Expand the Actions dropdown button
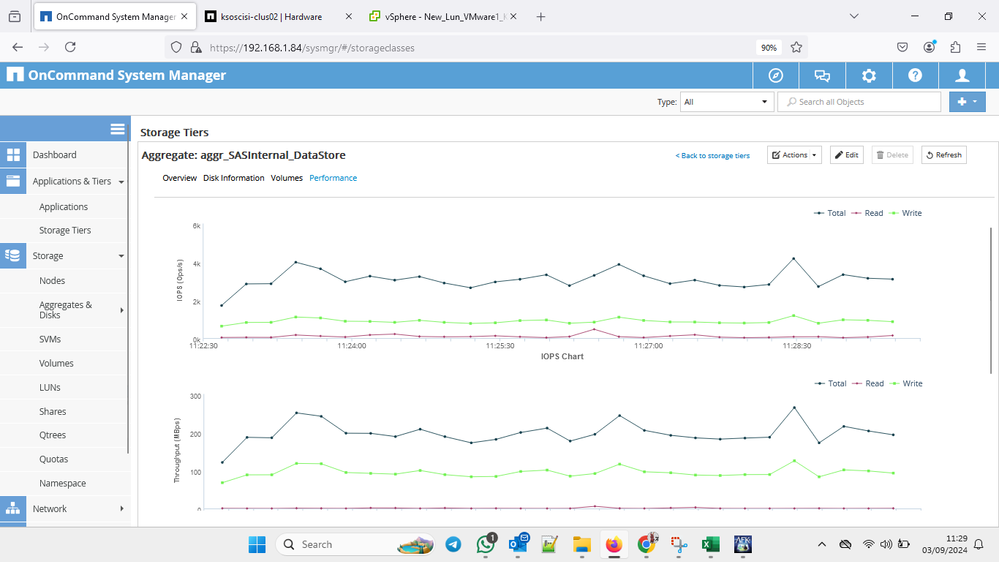This screenshot has width=999, height=562. (x=794, y=155)
